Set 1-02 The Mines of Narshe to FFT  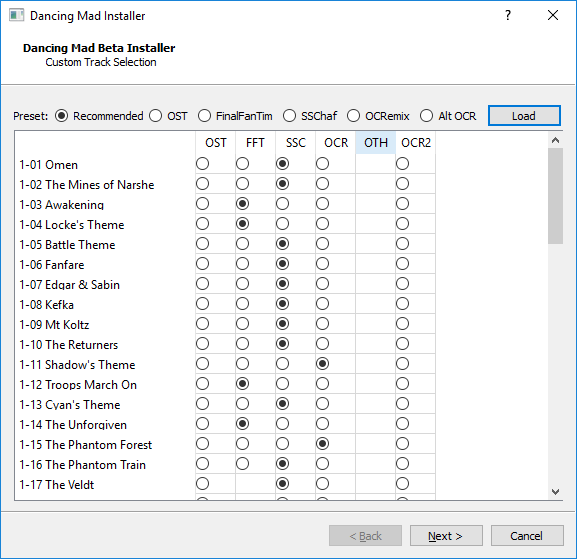[x=243, y=184]
